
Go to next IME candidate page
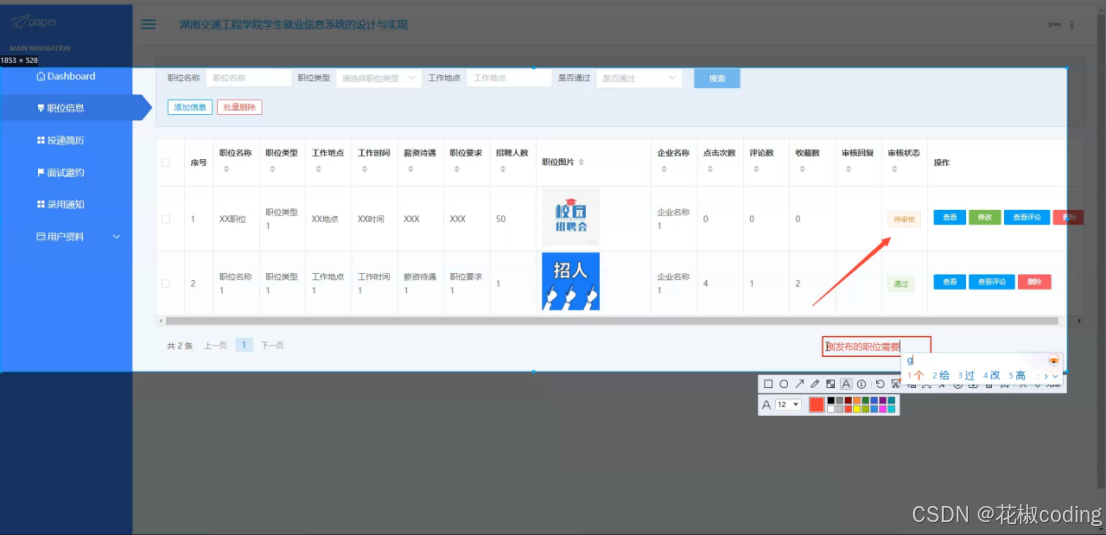tap(1046, 376)
